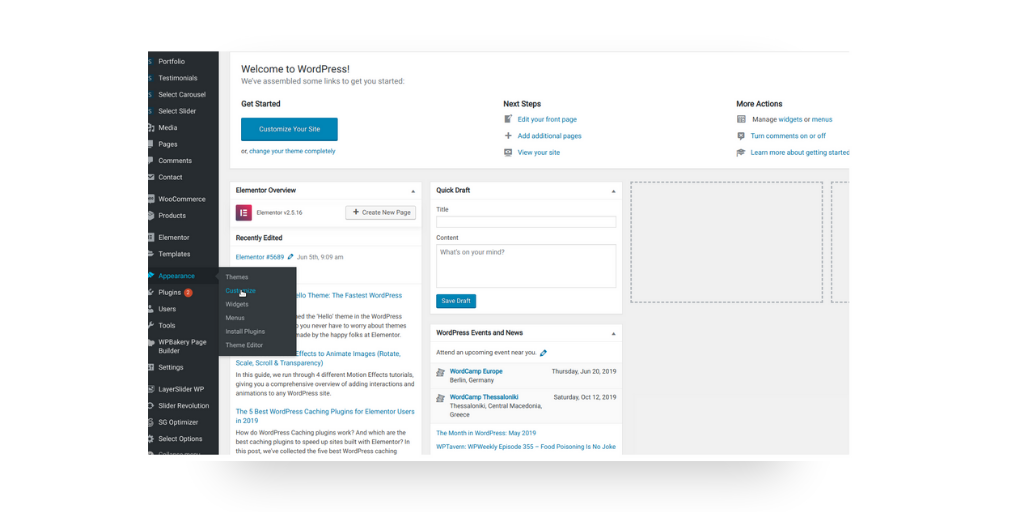This screenshot has height=512, width=1024.
Task: Open the Contact menu in sidebar
Action: (170, 177)
